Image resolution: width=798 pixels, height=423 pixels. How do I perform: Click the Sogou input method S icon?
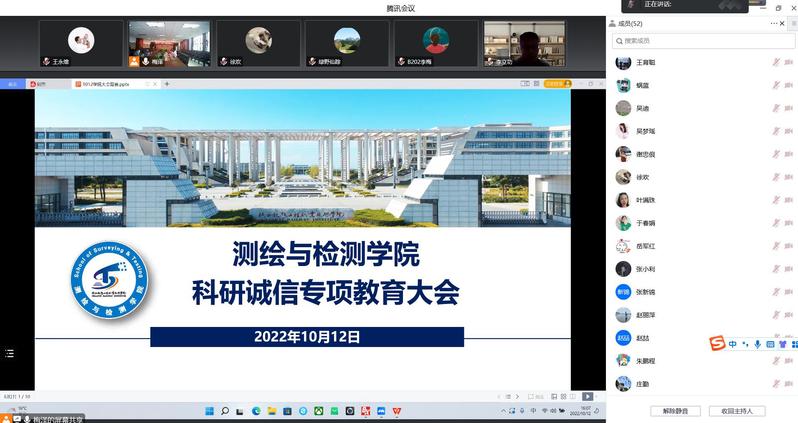(717, 344)
